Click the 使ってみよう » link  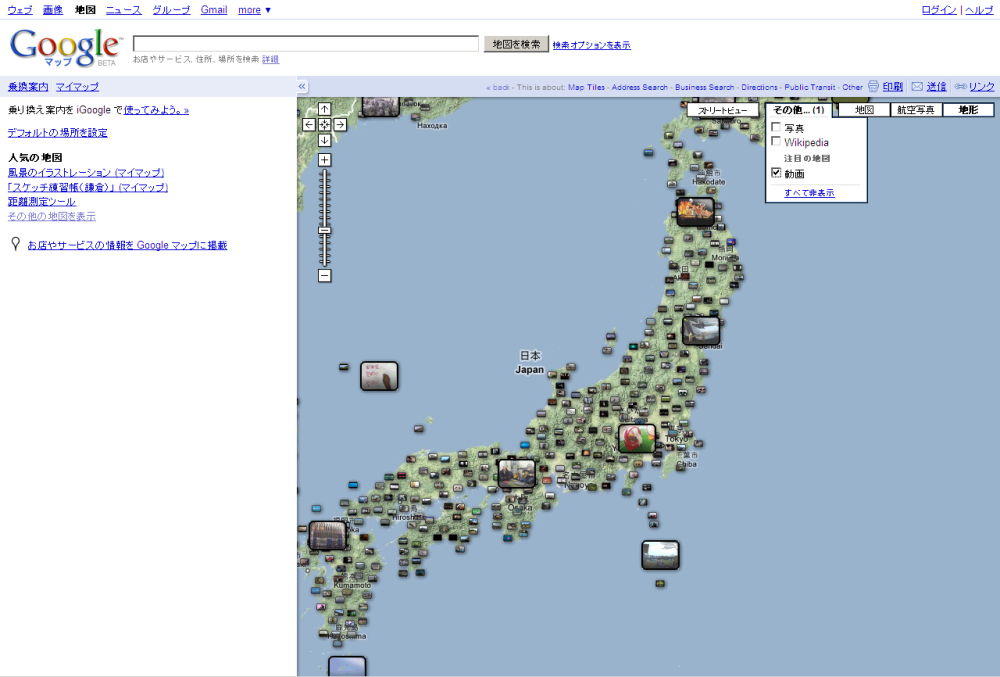pos(156,110)
